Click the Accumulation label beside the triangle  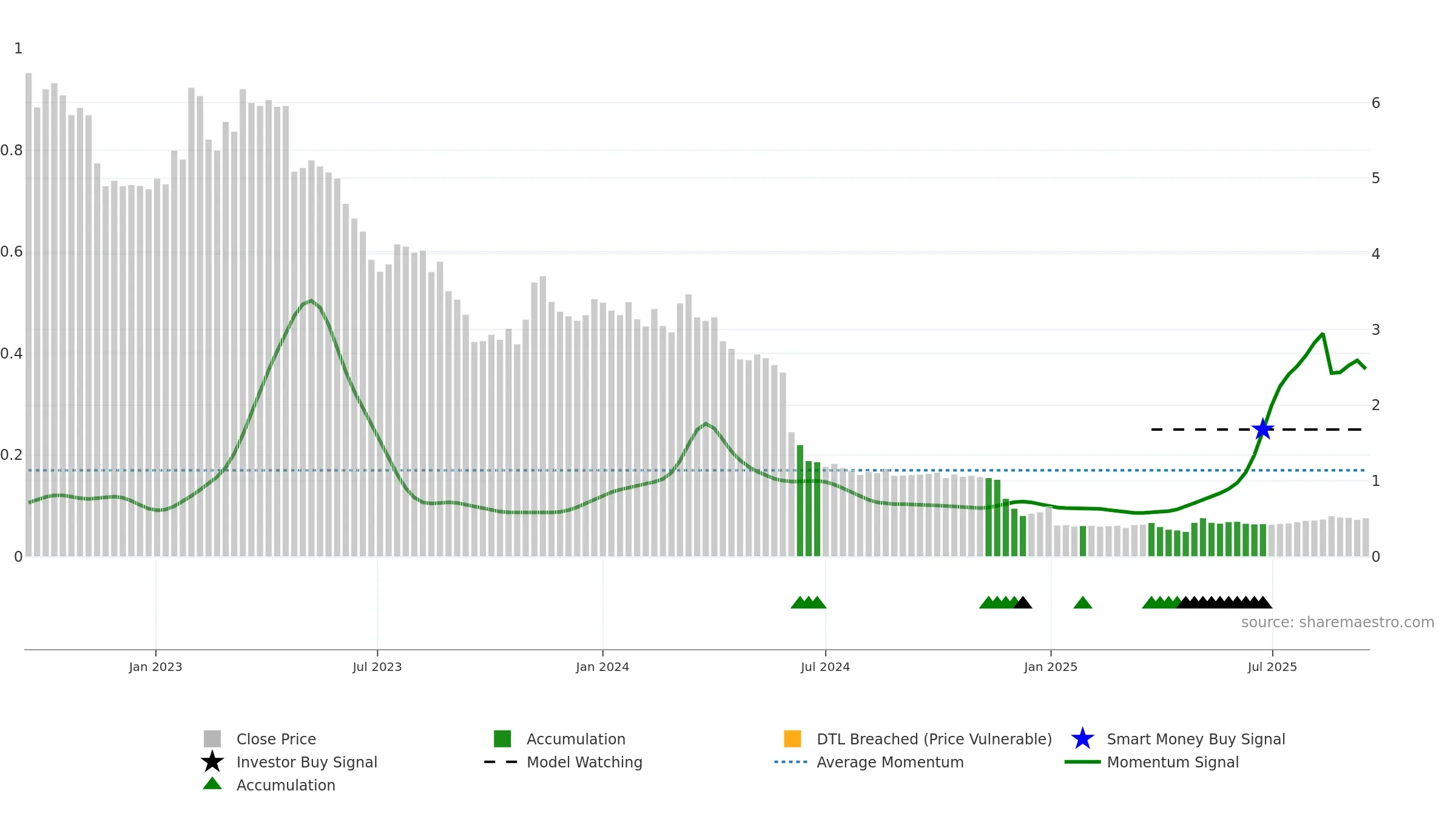286,785
